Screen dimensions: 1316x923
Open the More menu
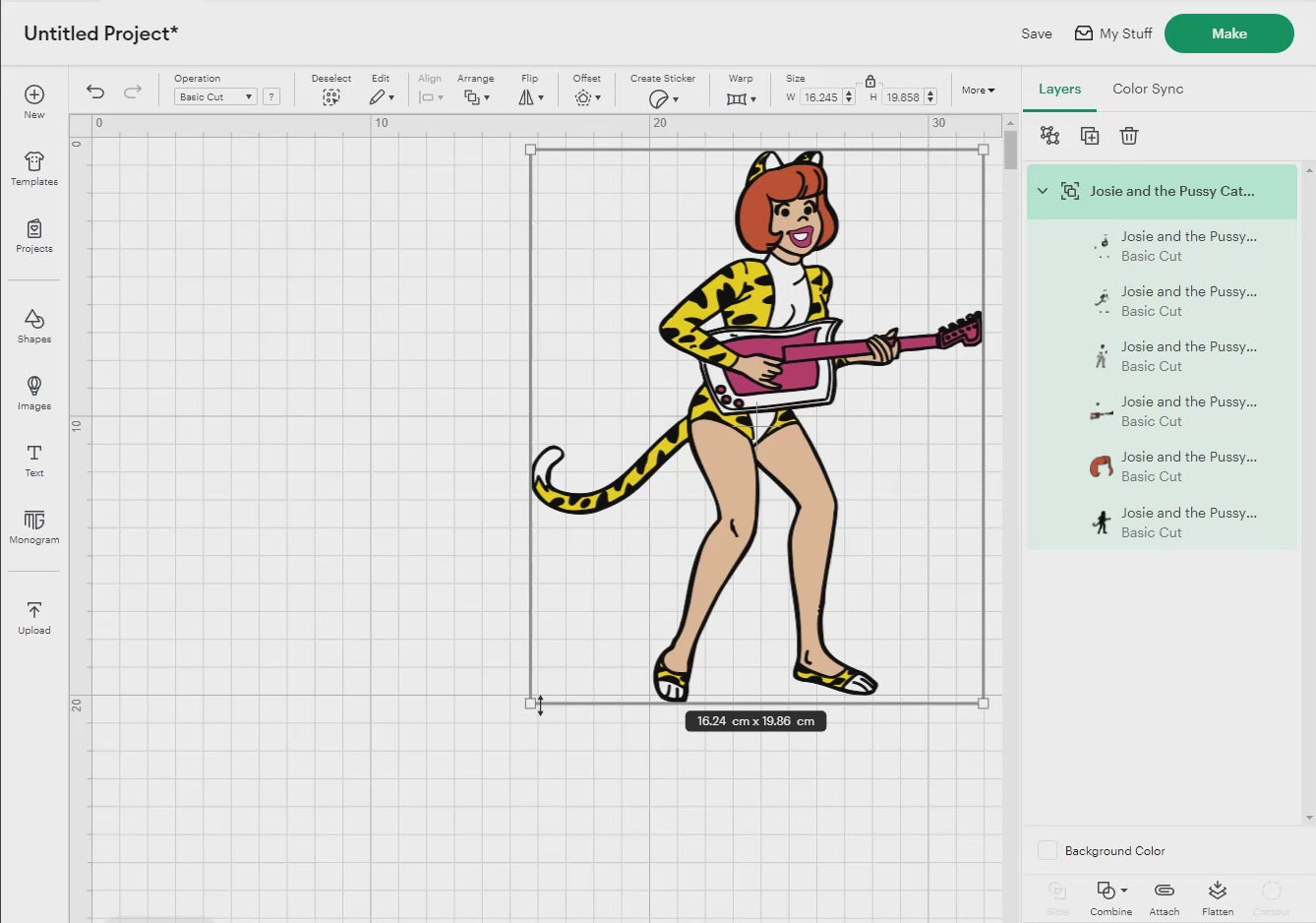pos(978,90)
